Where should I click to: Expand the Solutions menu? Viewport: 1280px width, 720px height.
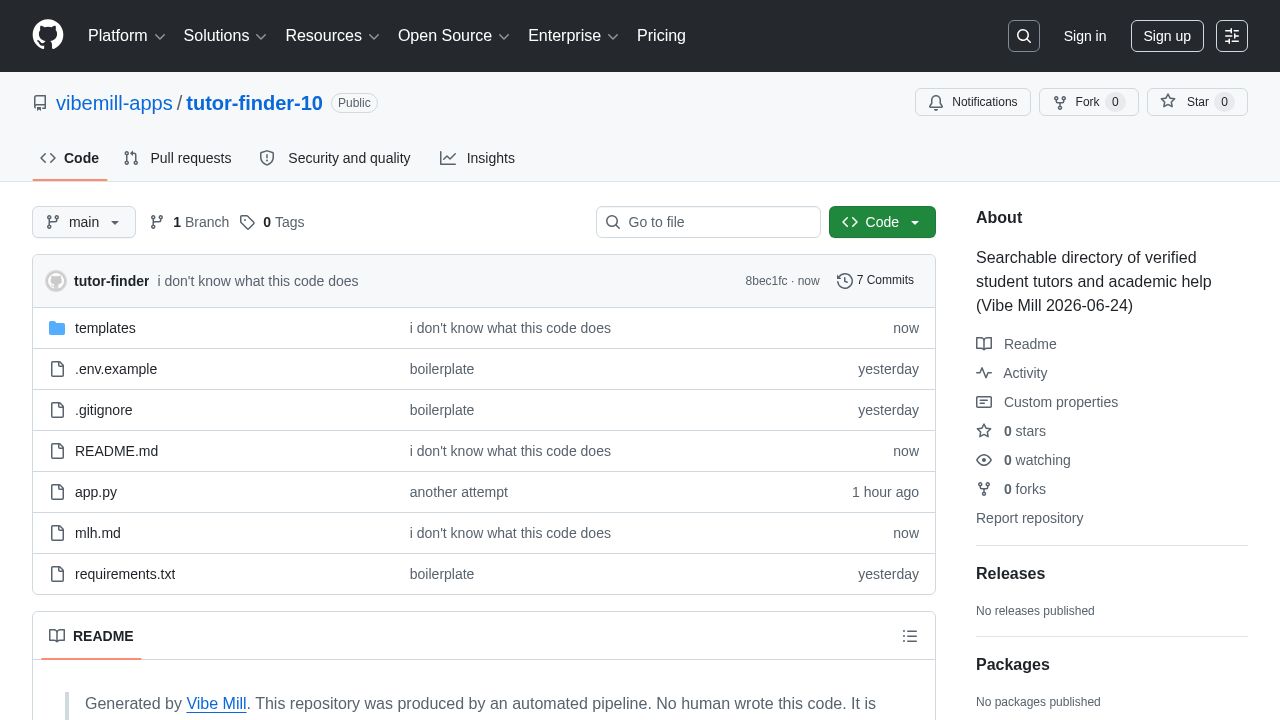point(225,36)
